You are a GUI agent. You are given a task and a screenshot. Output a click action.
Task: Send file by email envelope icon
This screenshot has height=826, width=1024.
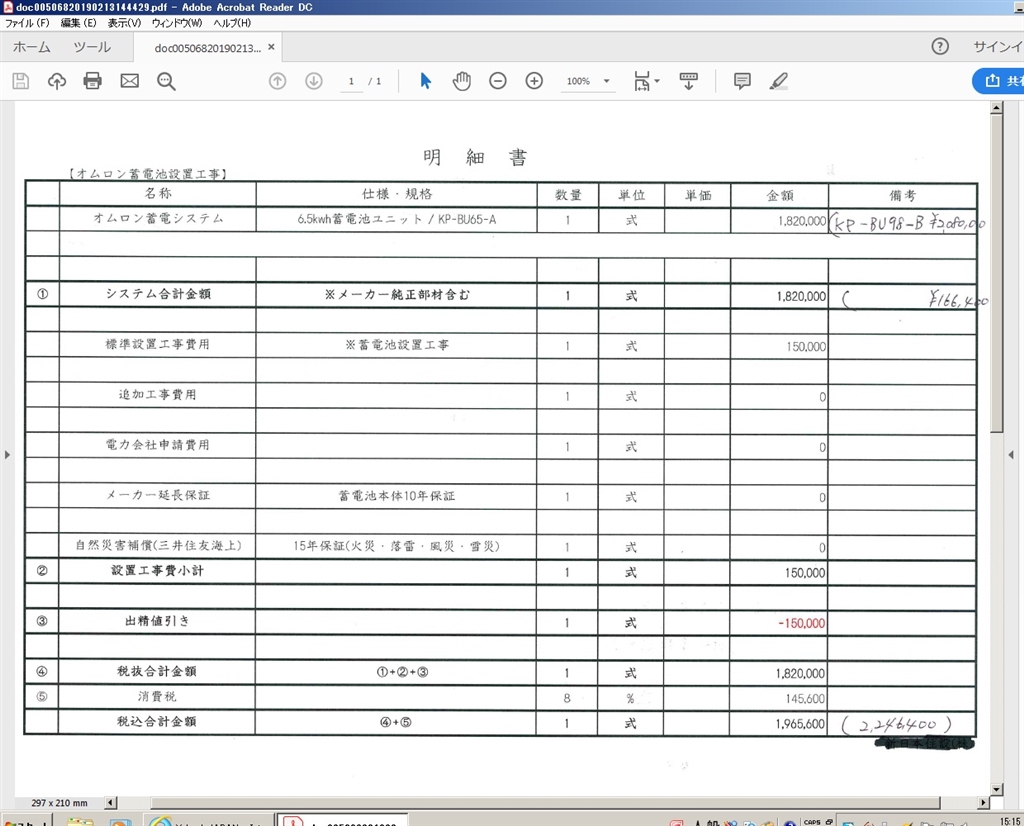(129, 81)
